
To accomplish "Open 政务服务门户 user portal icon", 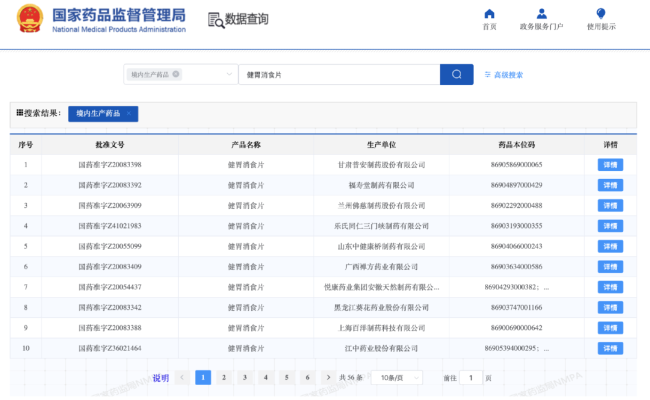I will [541, 14].
